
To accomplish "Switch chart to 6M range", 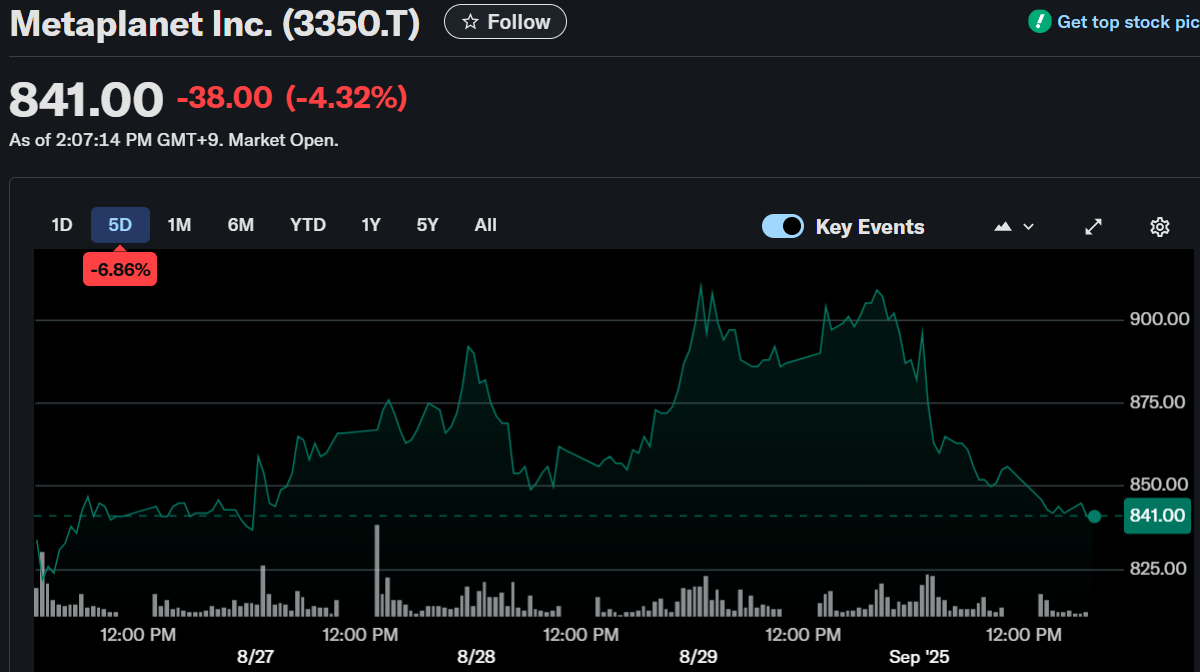I will pos(240,225).
